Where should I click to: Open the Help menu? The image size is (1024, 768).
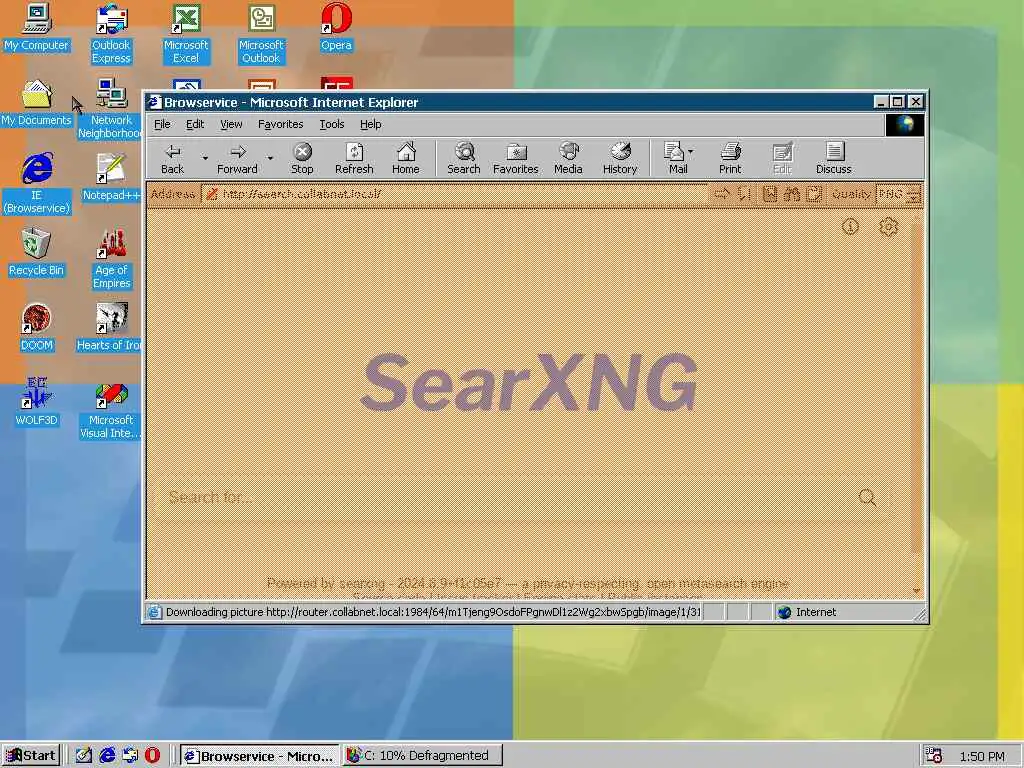[x=370, y=124]
